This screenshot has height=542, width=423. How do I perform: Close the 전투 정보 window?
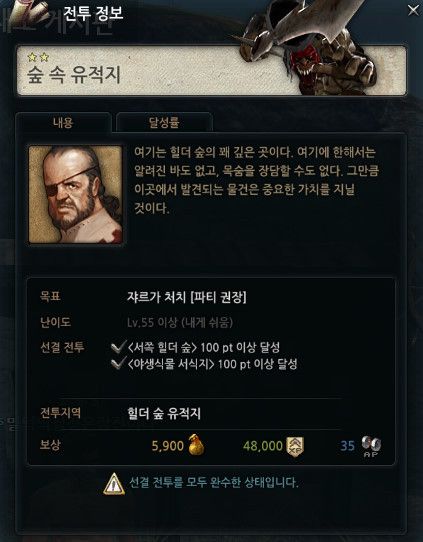413,10
